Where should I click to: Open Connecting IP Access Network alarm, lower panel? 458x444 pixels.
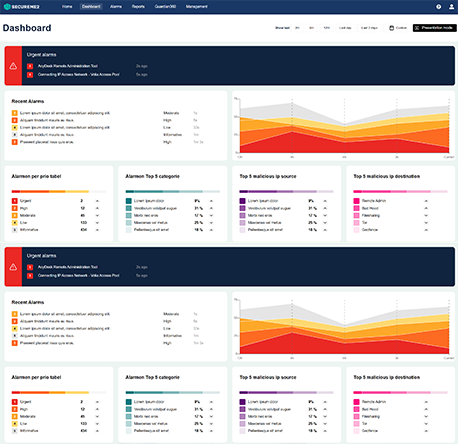coord(79,276)
